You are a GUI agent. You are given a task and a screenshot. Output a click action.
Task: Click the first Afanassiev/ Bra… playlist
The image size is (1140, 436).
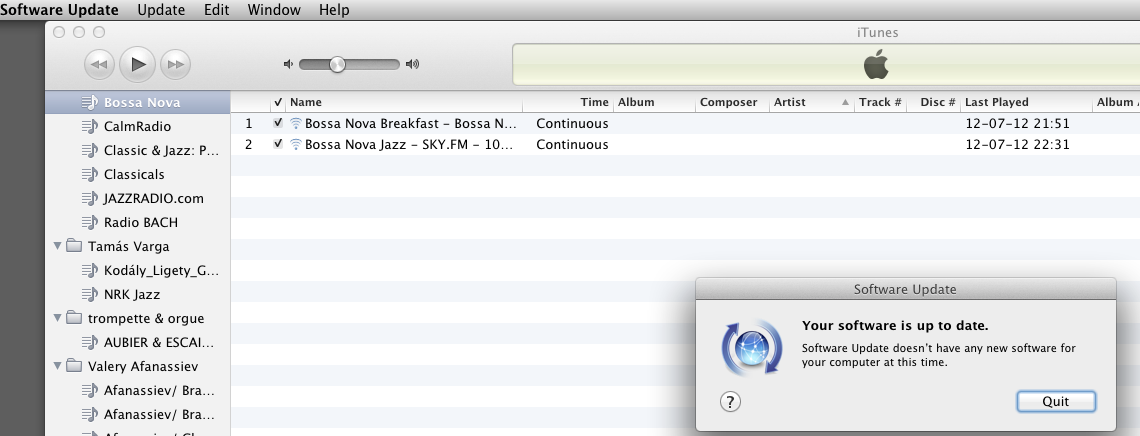click(x=138, y=390)
